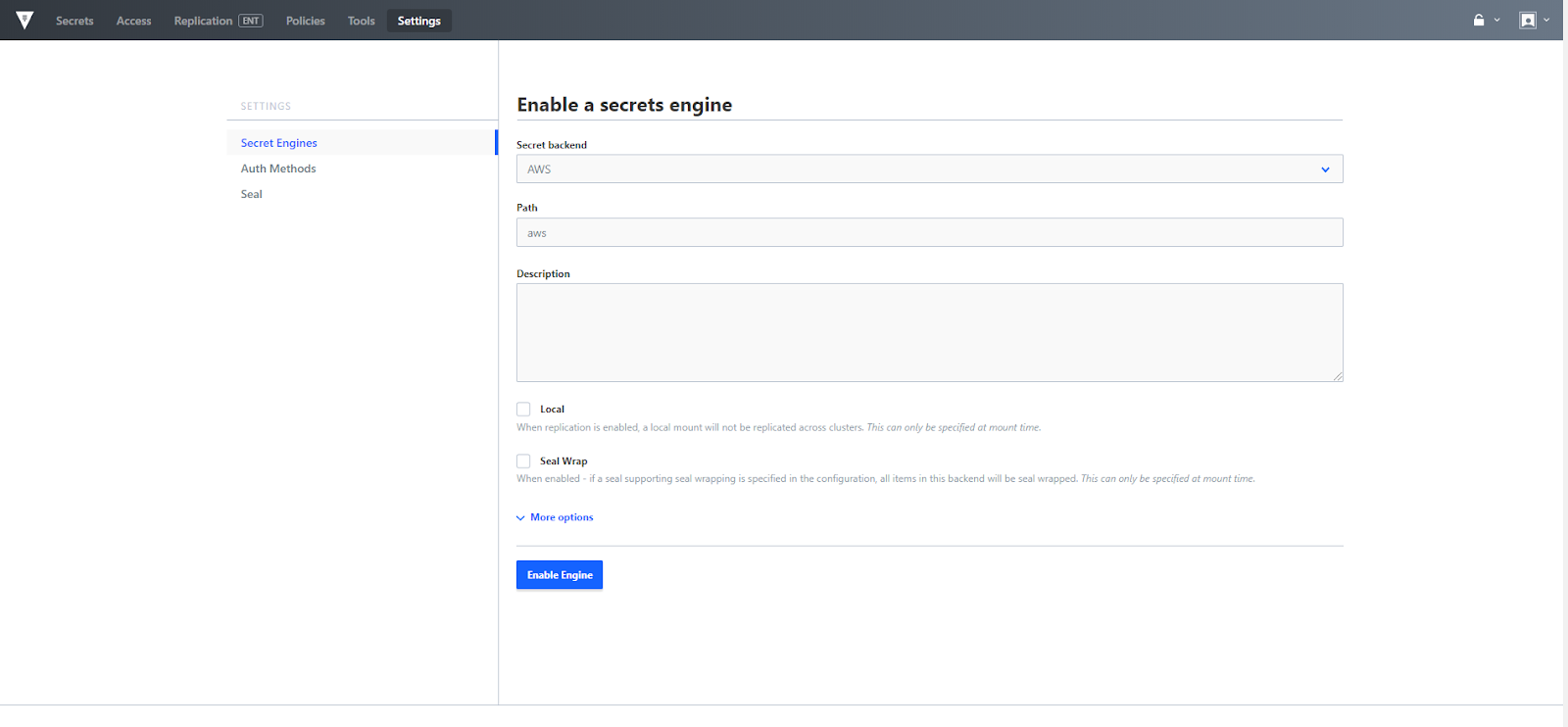Screen dimensions: 1568x727
Task: Click the Vault logo icon
Action: point(24,20)
